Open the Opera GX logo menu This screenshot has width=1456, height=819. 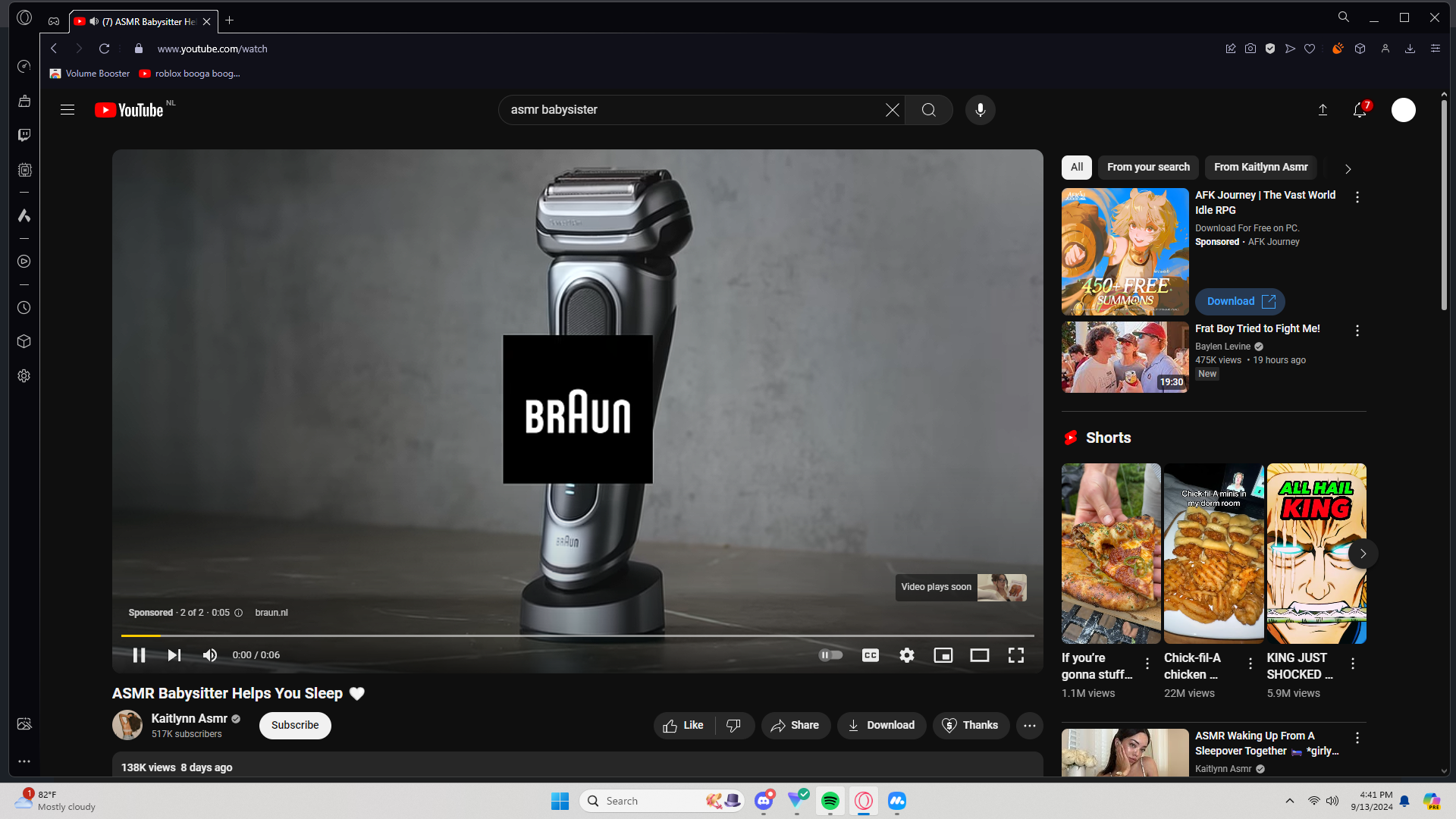point(24,17)
